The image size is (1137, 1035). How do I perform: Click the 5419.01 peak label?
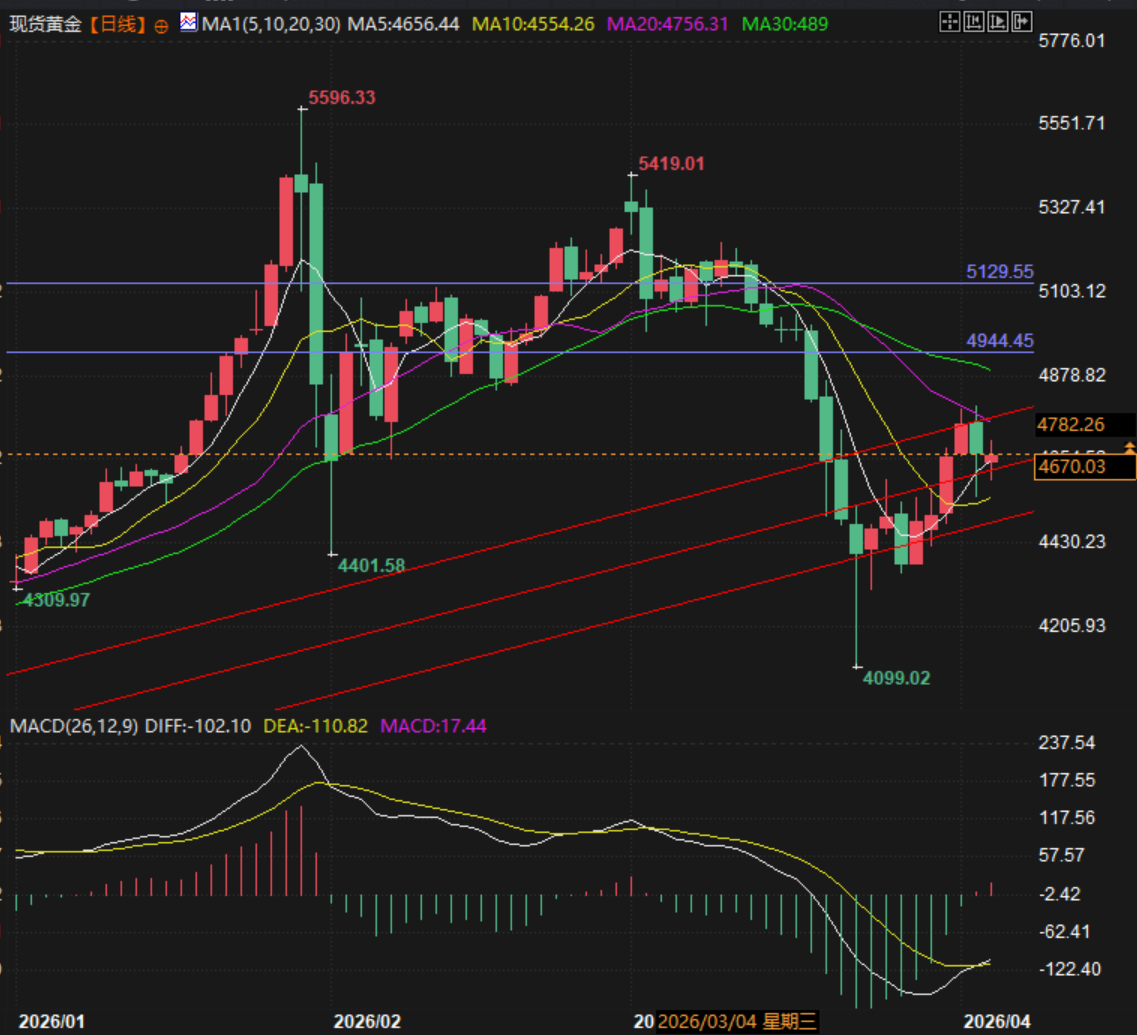pyautogui.click(x=671, y=163)
